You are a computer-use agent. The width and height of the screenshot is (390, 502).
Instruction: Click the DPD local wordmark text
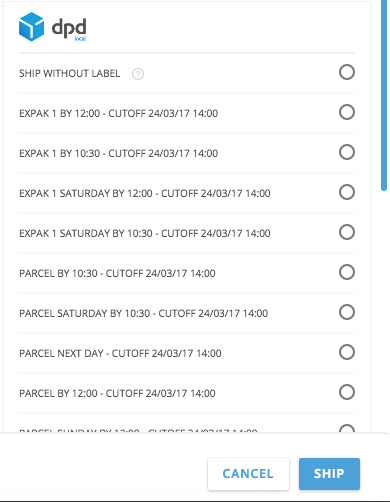coord(69,28)
